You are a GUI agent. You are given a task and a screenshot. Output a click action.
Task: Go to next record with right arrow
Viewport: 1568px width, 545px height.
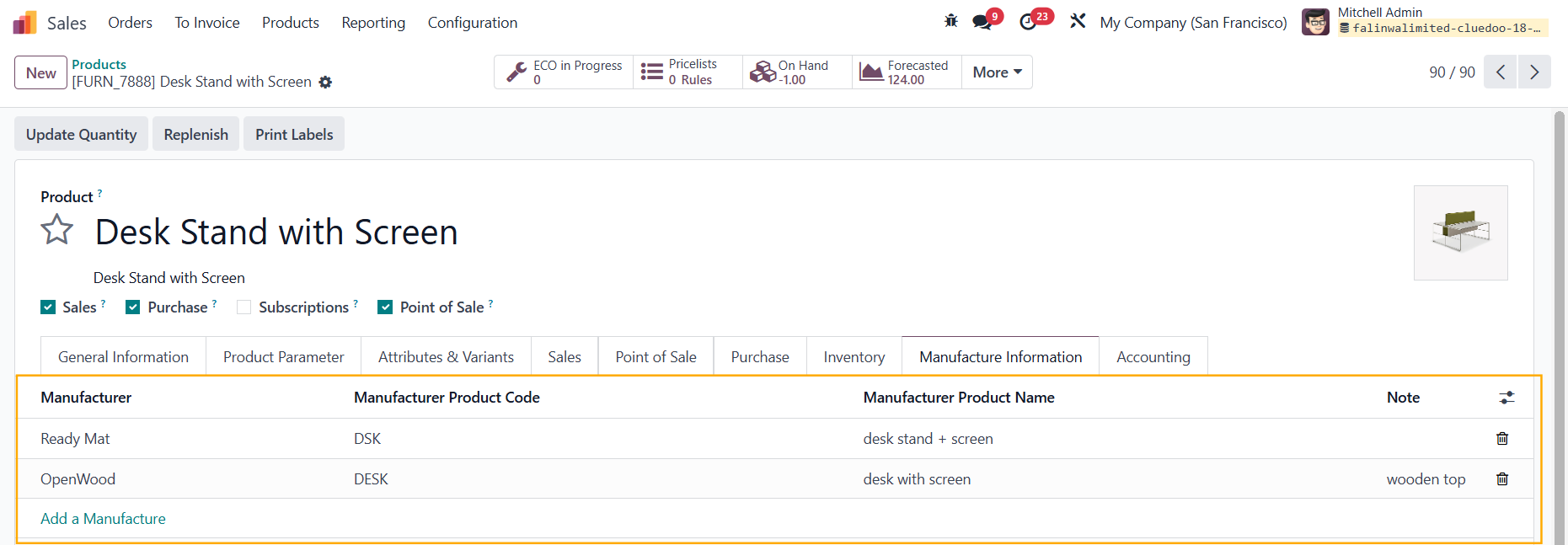coord(1533,72)
